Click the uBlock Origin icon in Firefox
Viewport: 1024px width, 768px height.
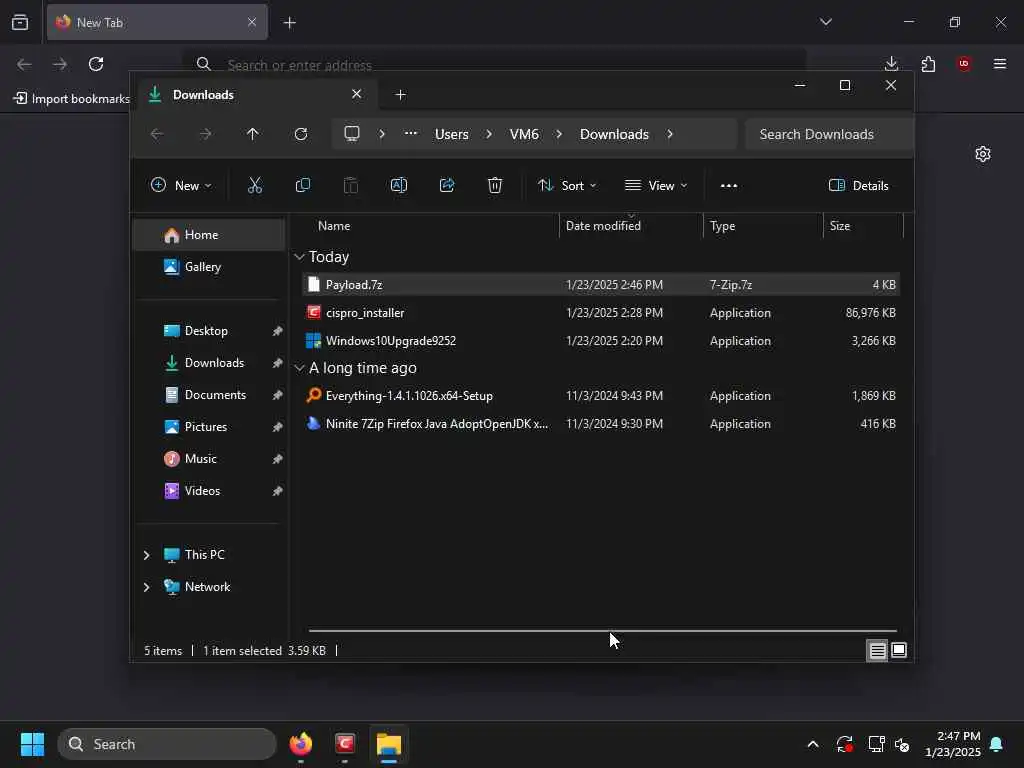964,64
